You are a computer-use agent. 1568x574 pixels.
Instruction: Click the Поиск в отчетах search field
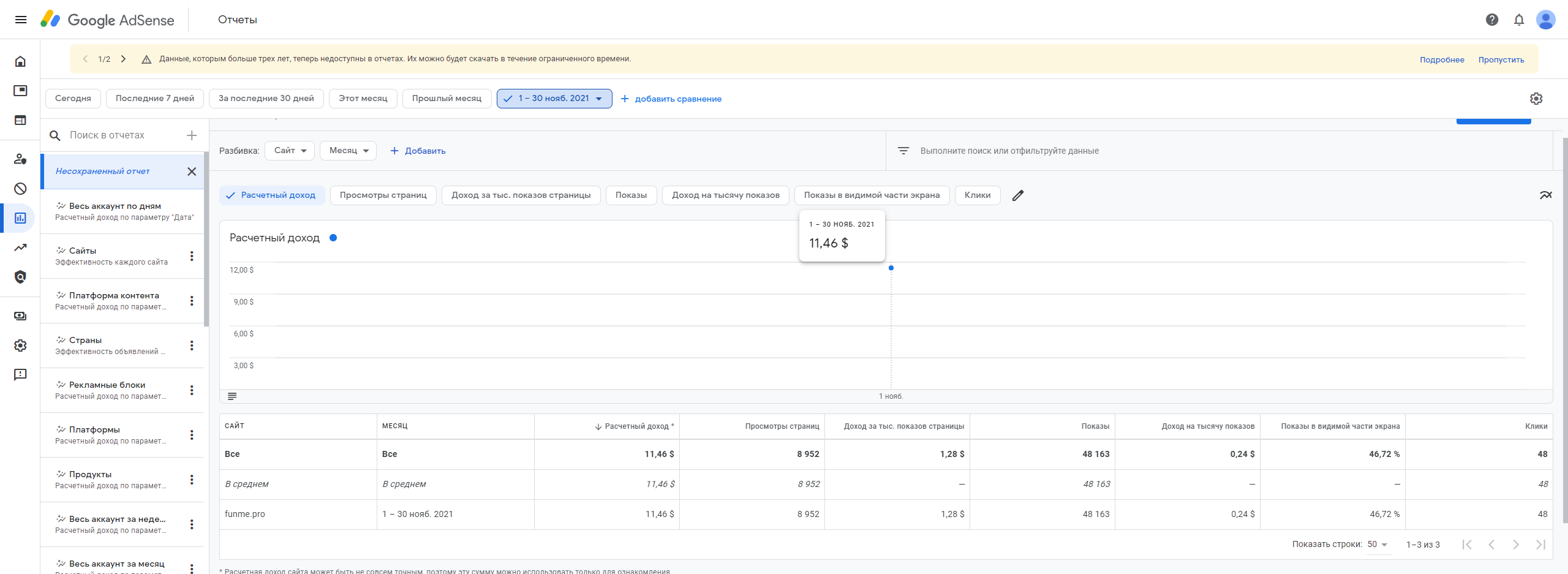coord(123,135)
